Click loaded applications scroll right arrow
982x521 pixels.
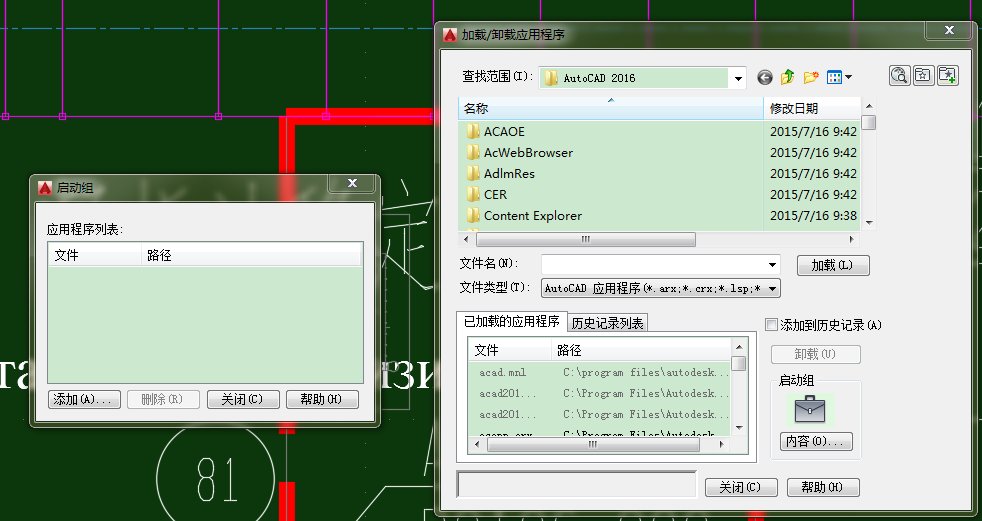(x=721, y=445)
